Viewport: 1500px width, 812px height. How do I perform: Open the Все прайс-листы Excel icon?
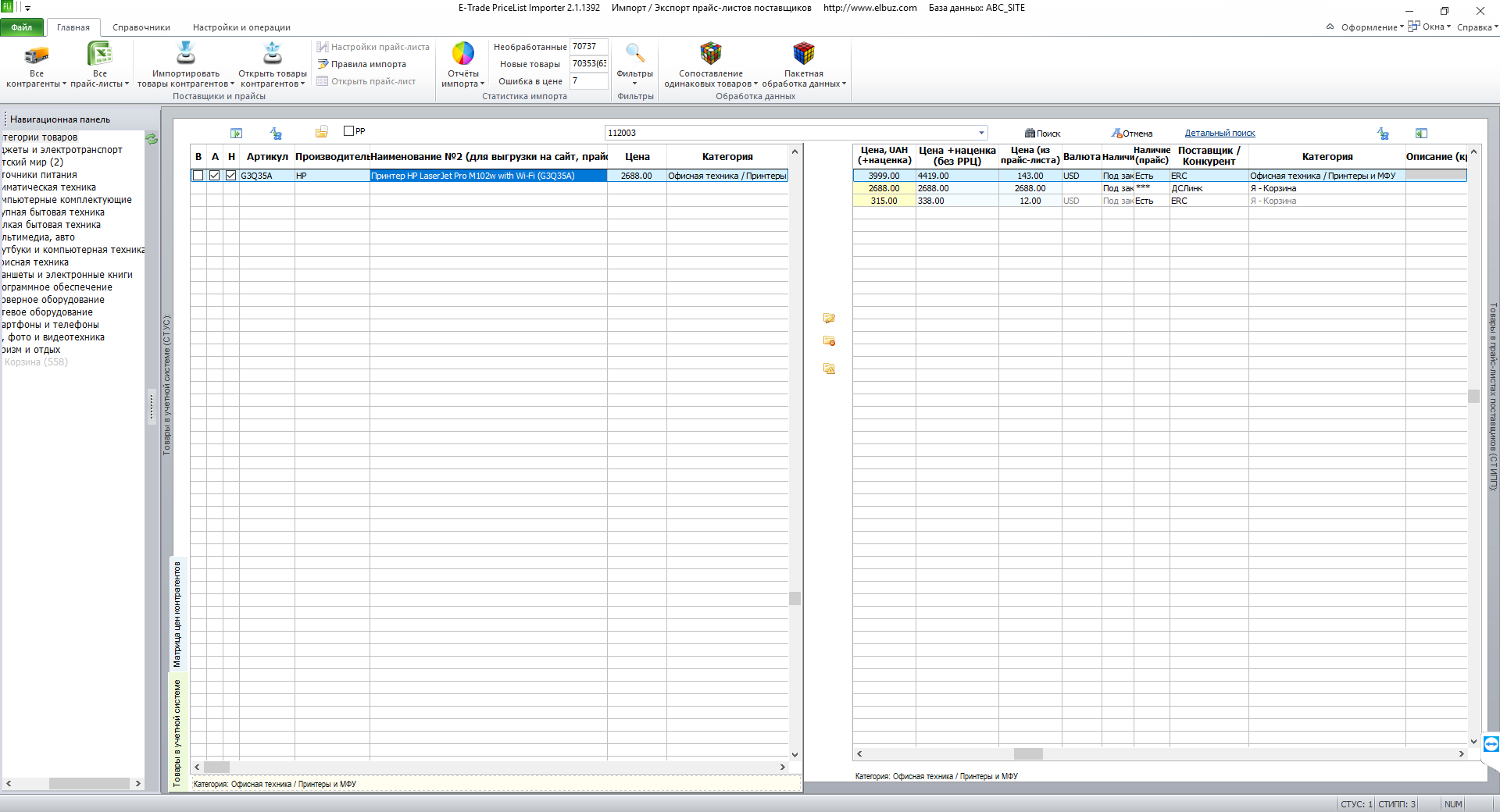coord(100,54)
